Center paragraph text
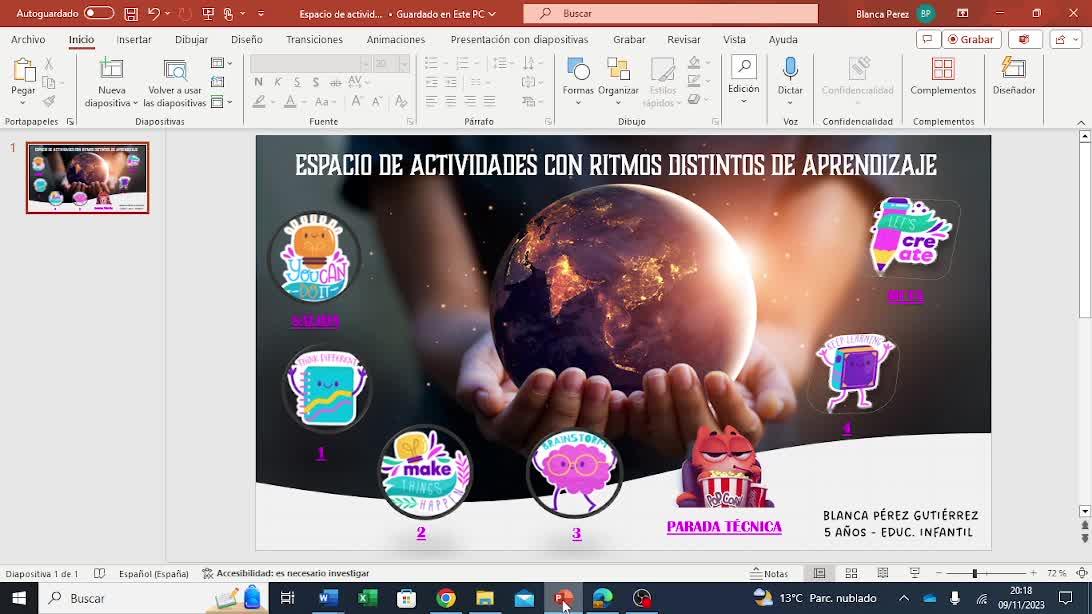1092x614 pixels. point(451,102)
